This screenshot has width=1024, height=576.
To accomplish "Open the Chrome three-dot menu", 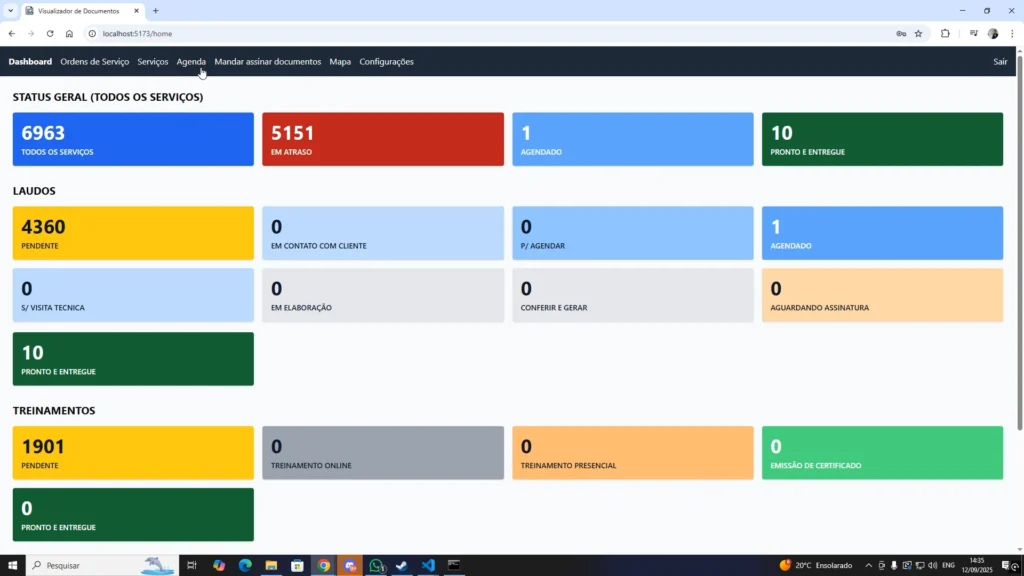I will tap(1011, 33).
